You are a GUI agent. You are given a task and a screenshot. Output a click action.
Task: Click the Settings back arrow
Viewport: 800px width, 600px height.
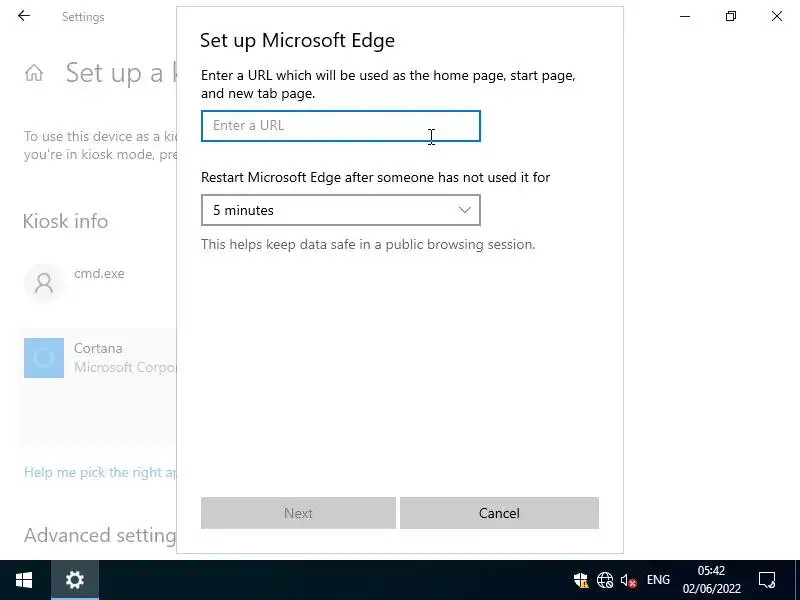pos(24,16)
